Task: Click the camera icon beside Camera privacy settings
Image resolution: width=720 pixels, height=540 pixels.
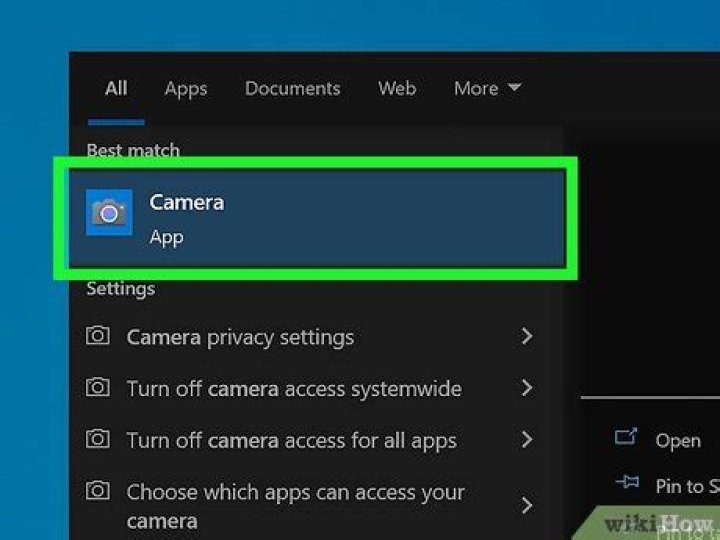Action: [x=98, y=337]
